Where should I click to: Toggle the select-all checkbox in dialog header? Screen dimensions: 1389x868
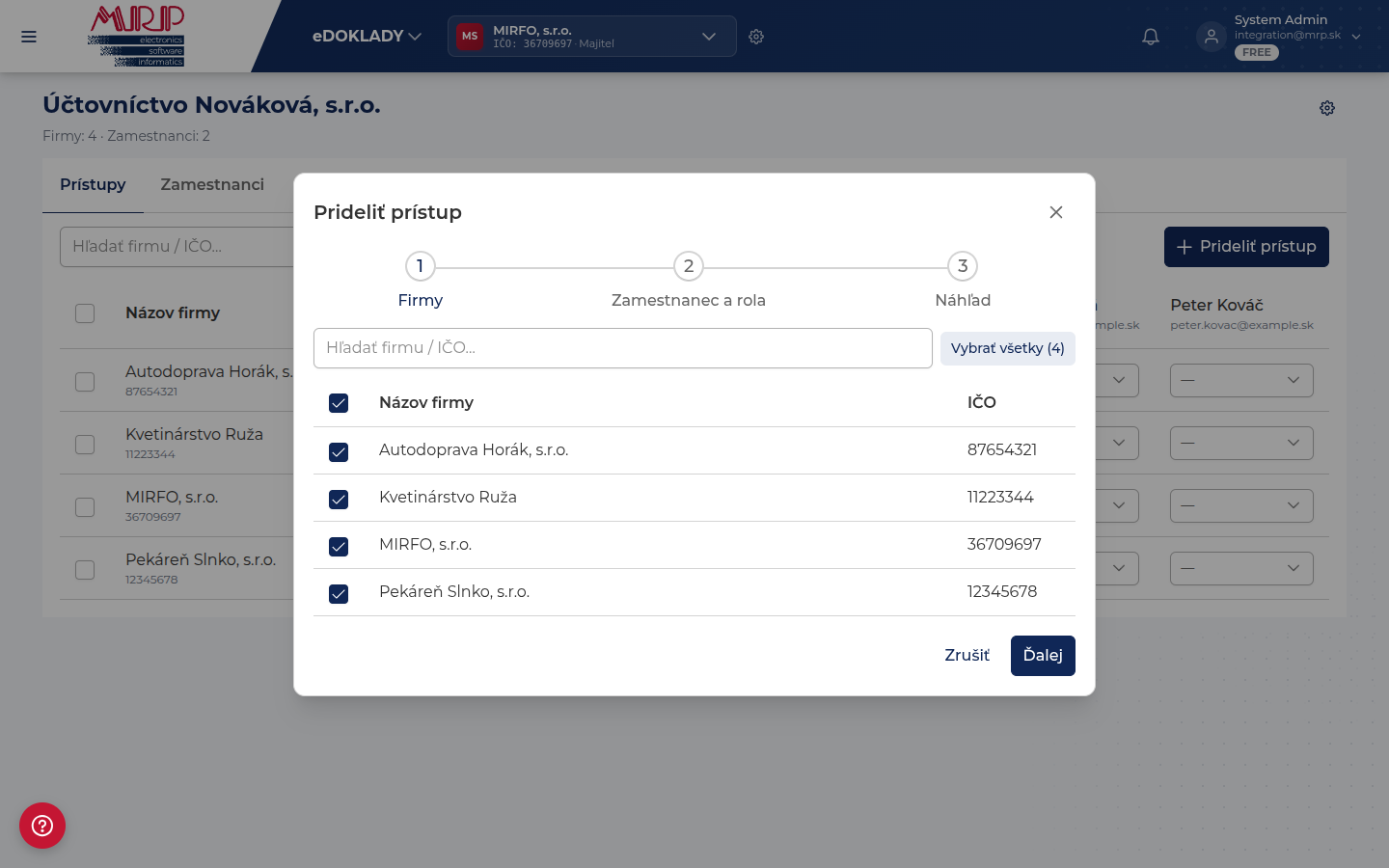click(x=339, y=403)
